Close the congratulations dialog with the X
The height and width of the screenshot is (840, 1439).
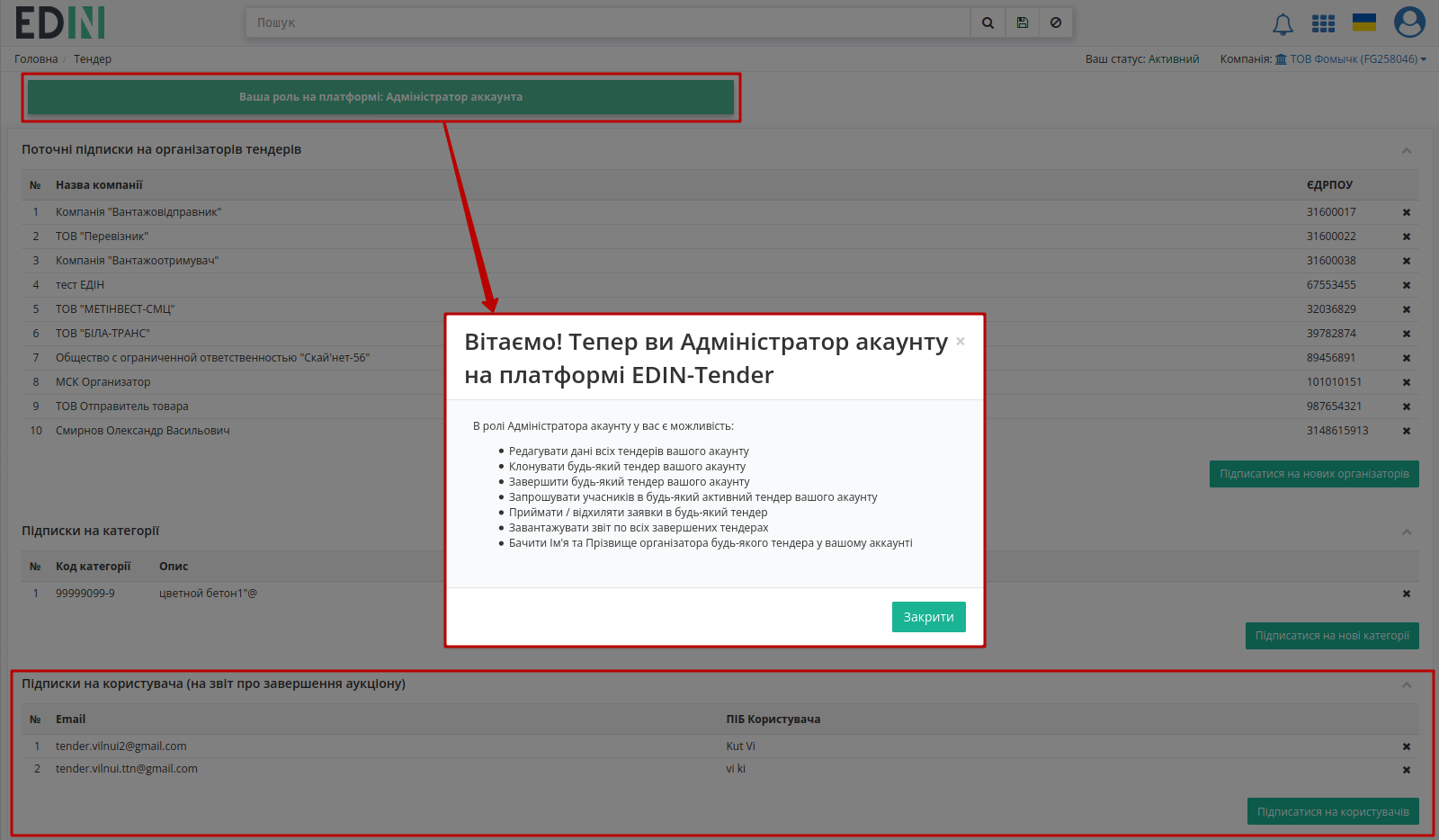(x=961, y=342)
